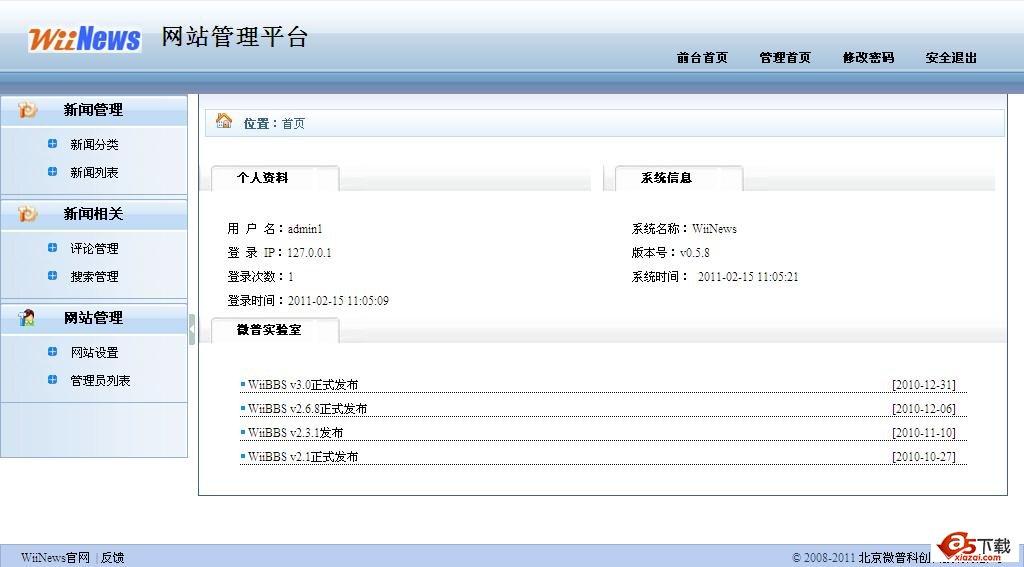Open 新闻分类

pyautogui.click(x=94, y=144)
